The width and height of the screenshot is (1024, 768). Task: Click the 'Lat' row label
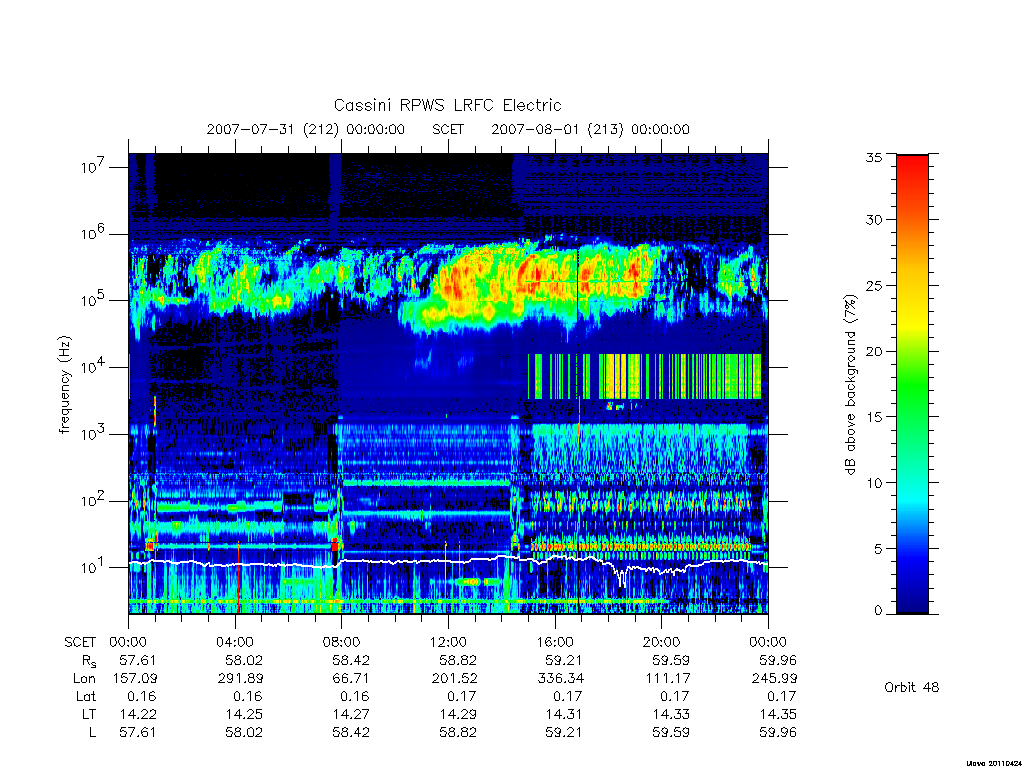click(86, 696)
